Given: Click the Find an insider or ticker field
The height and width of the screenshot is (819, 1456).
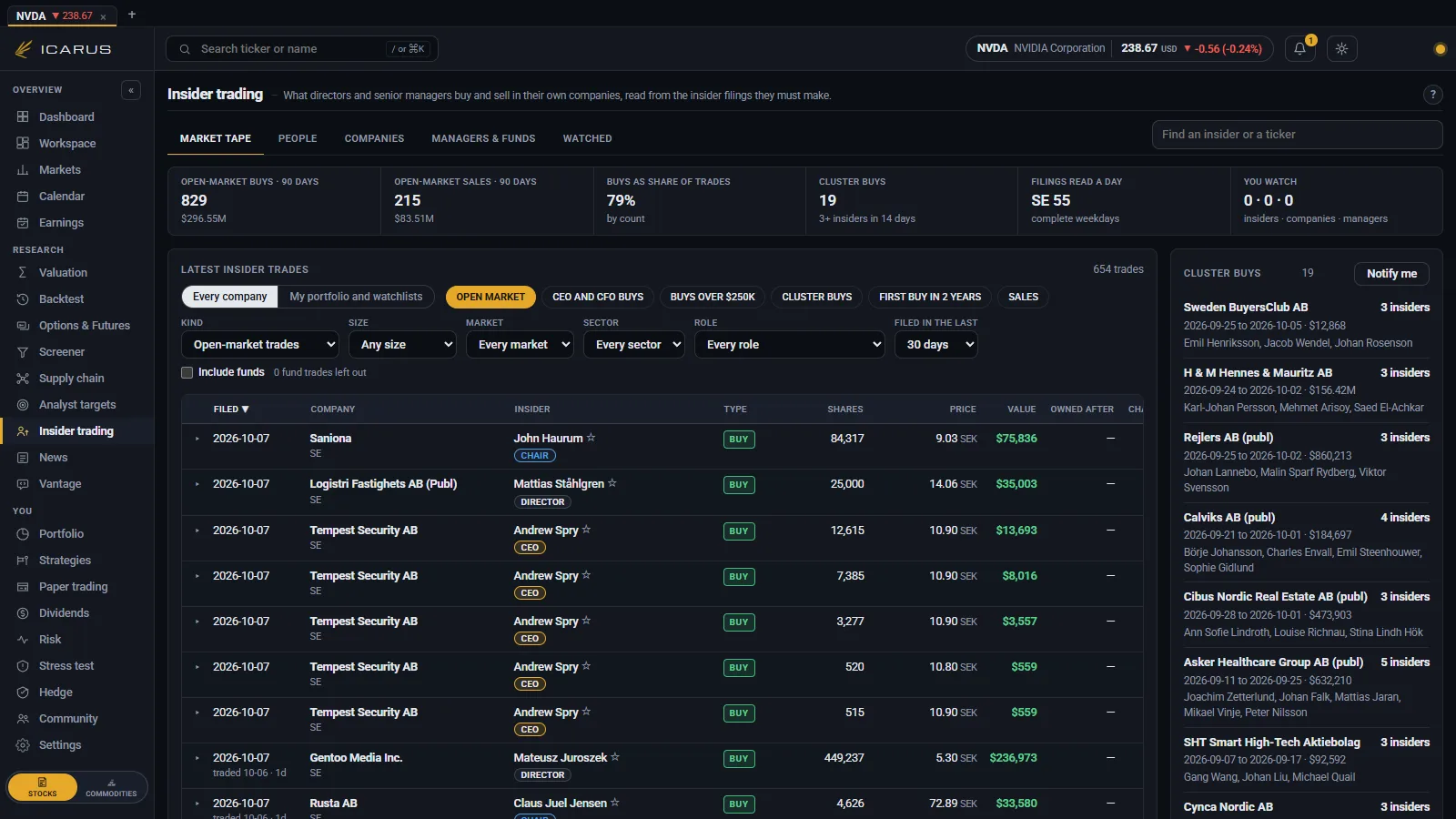Looking at the screenshot, I should [1298, 135].
